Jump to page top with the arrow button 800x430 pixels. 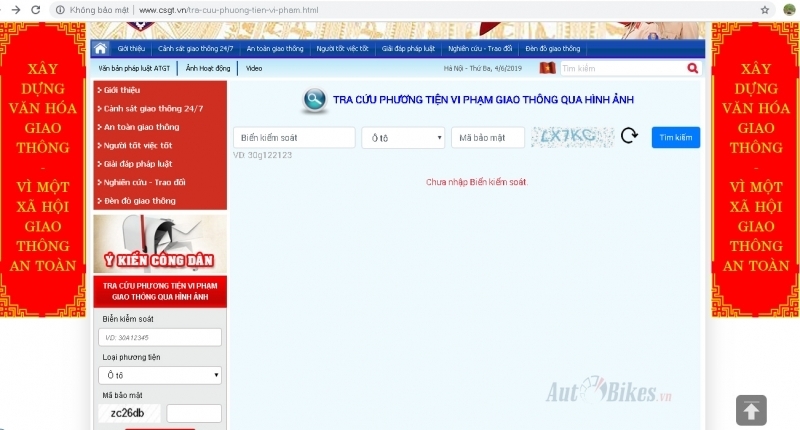tap(751, 410)
